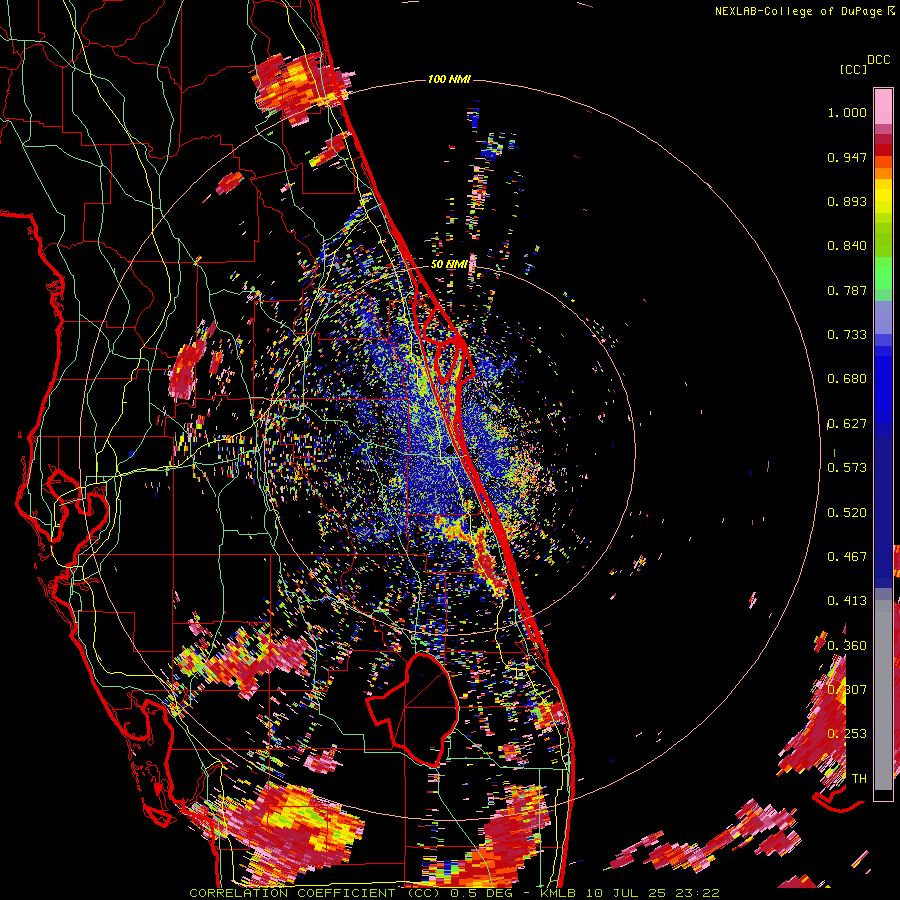Pick the gray bottom color bar segment

pyautogui.click(x=883, y=695)
